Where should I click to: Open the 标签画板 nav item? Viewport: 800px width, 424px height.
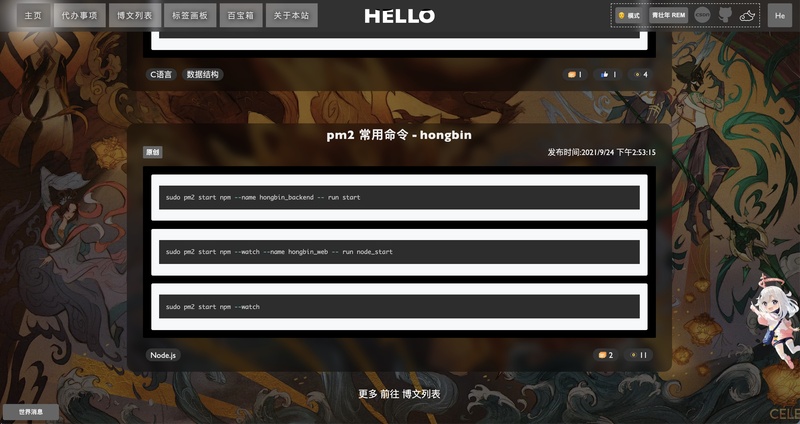point(190,15)
